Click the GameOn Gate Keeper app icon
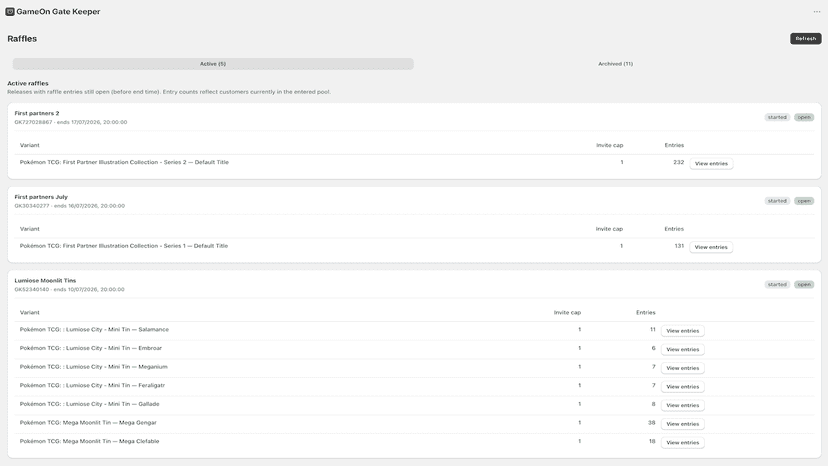The width and height of the screenshot is (828, 466). point(10,12)
